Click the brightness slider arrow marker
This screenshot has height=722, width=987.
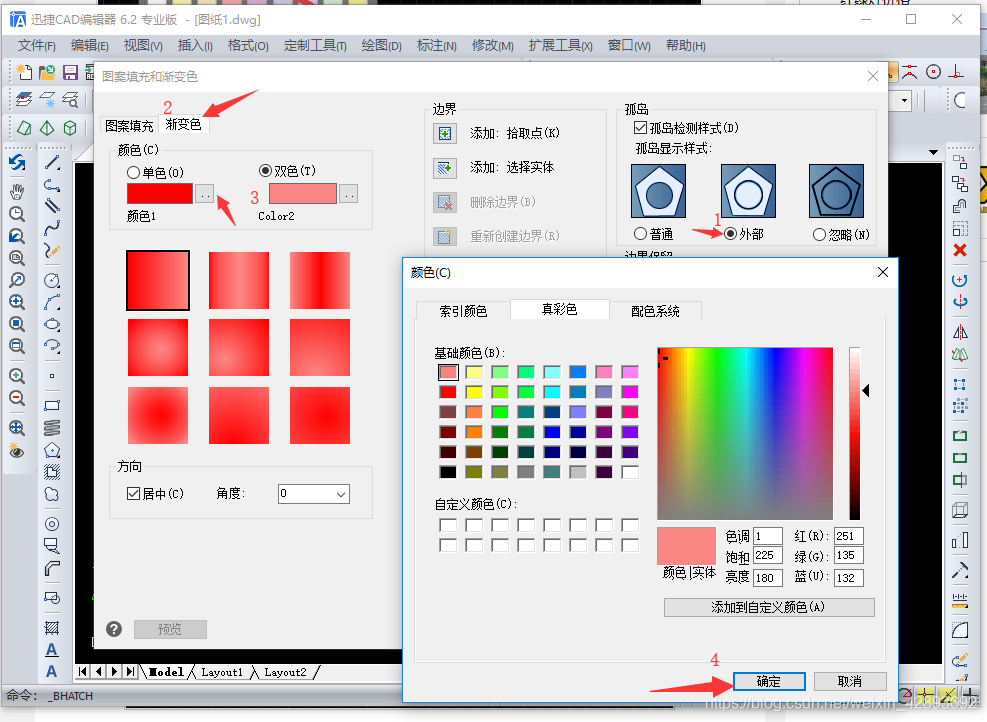coord(866,391)
